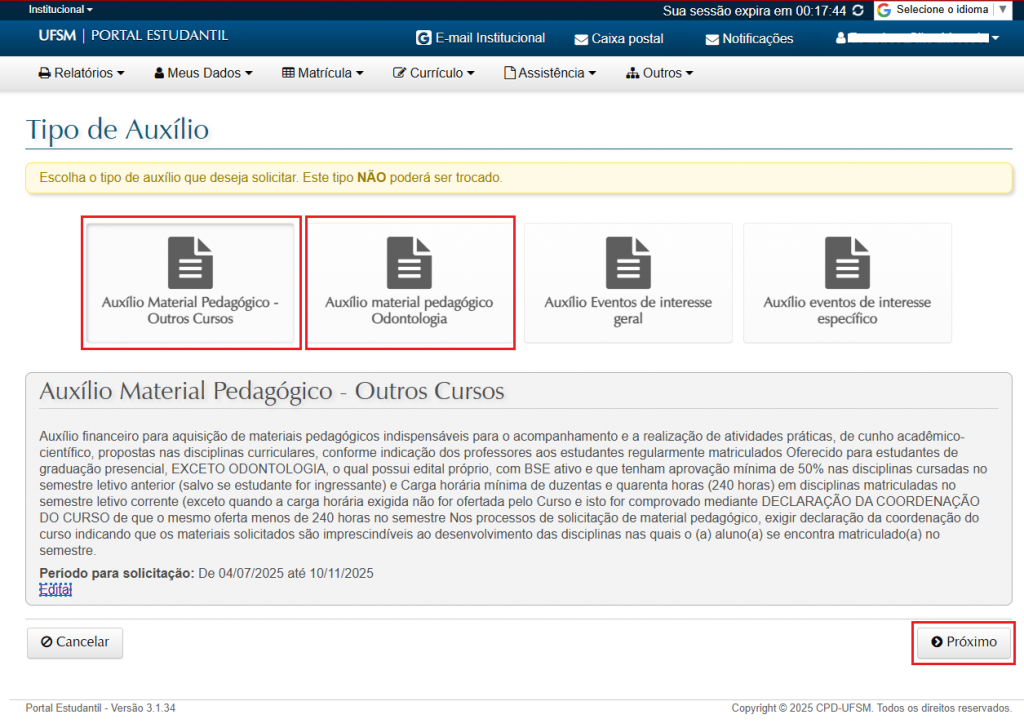Image resolution: width=1024 pixels, height=728 pixels.
Task: Choose Auxílio material pedagógico Odontologia card
Action: pyautogui.click(x=409, y=283)
